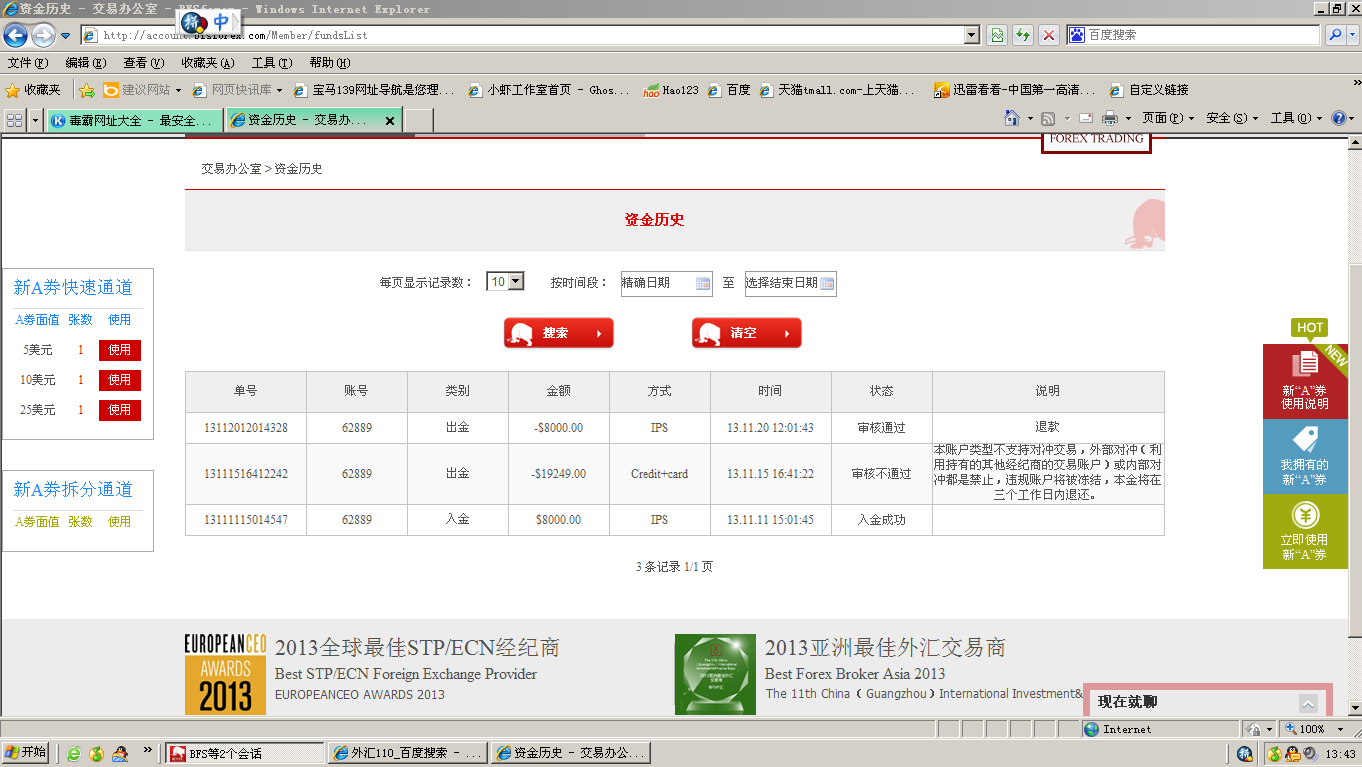Go back with the browser Back arrow
The width and height of the screenshot is (1362, 767).
tap(15, 35)
